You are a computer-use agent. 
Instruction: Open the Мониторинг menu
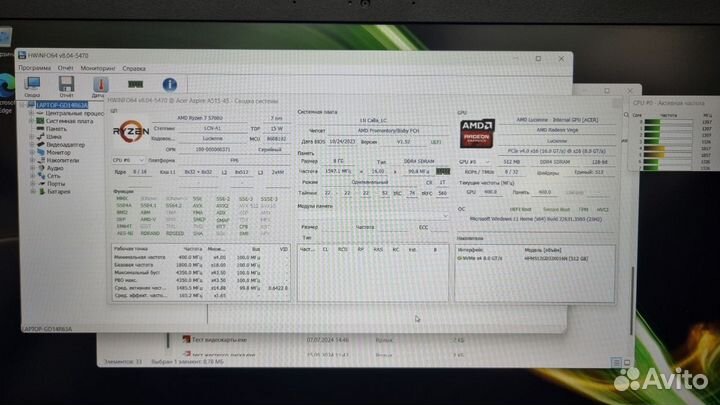click(98, 68)
